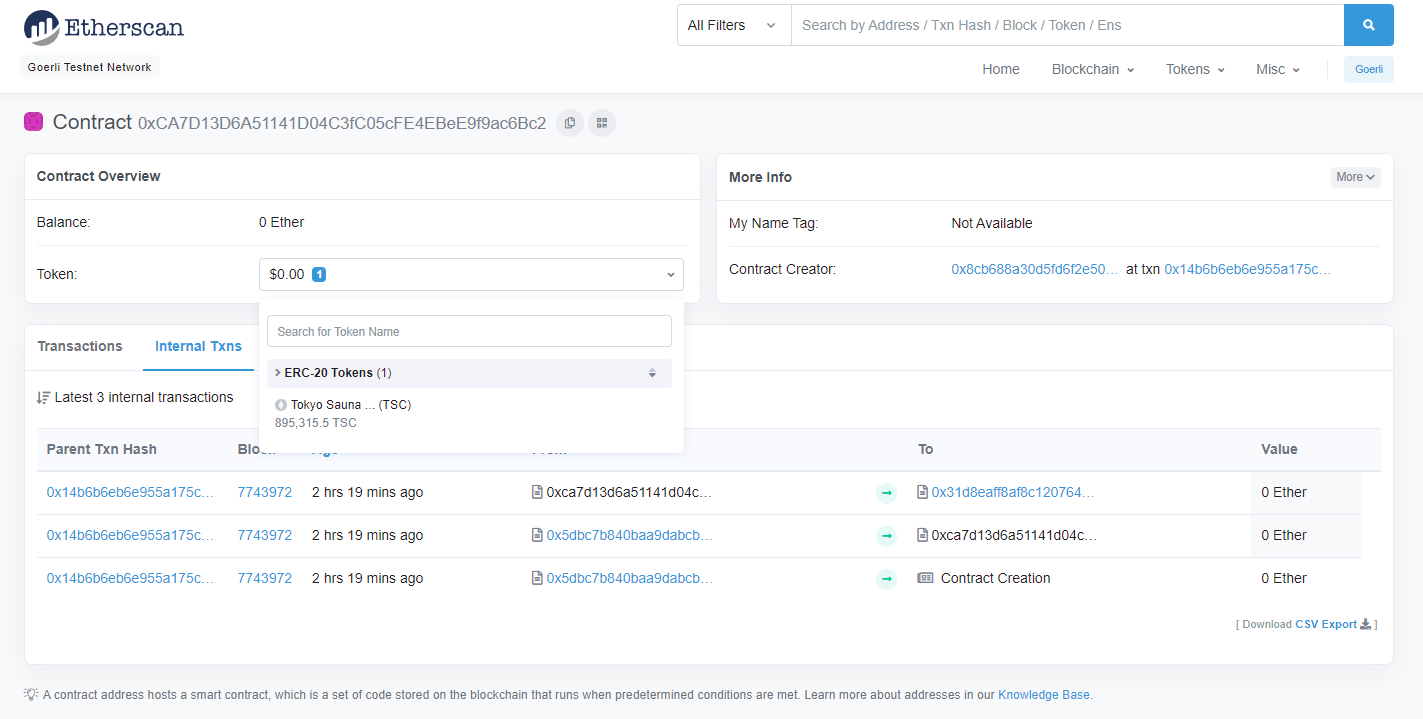The width and height of the screenshot is (1423, 719).
Task: Select the Tokyo Sauna (TSC) token entry
Action: tap(470, 414)
